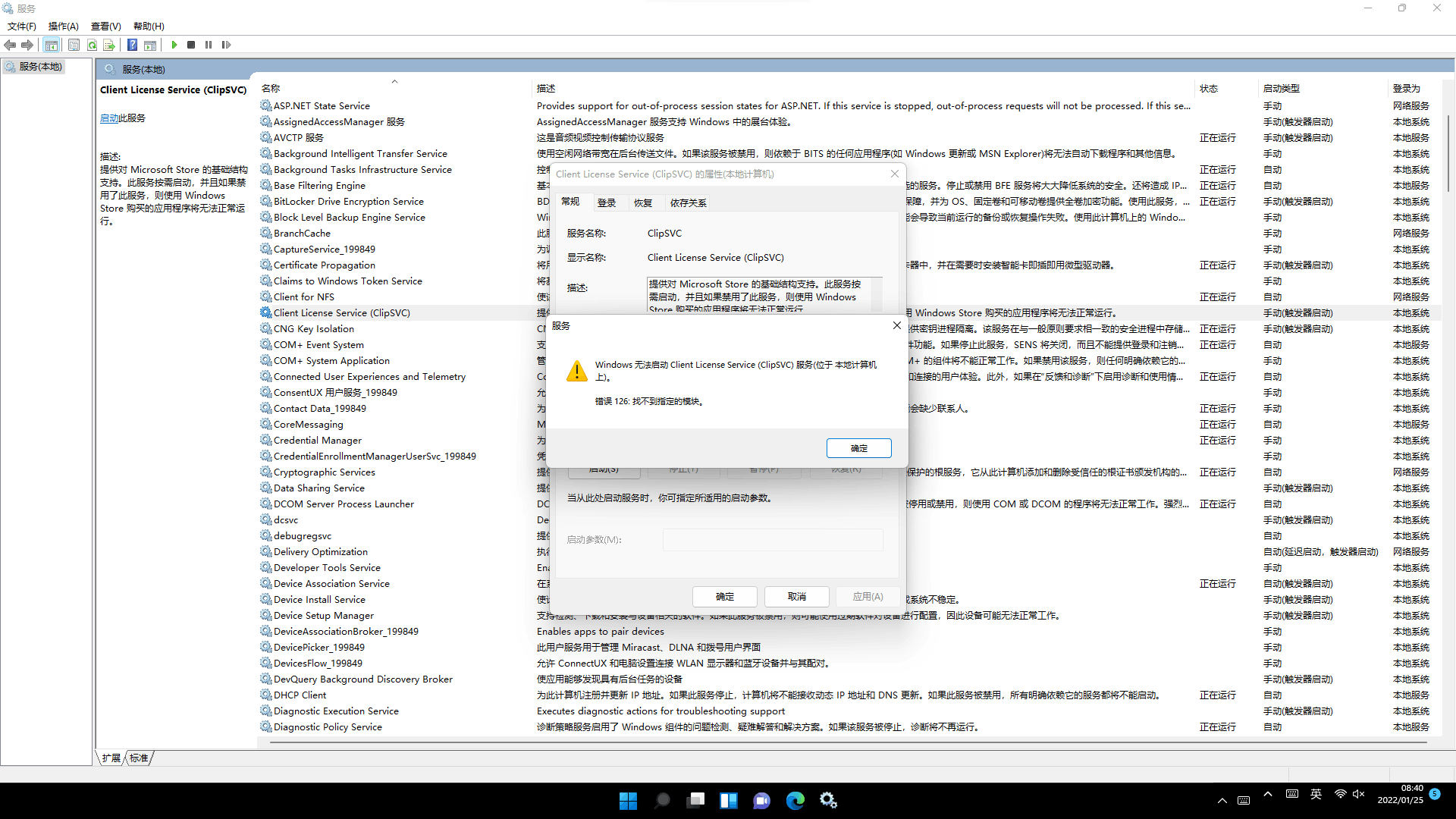
Task: Open the Windows Start menu
Action: 628,801
